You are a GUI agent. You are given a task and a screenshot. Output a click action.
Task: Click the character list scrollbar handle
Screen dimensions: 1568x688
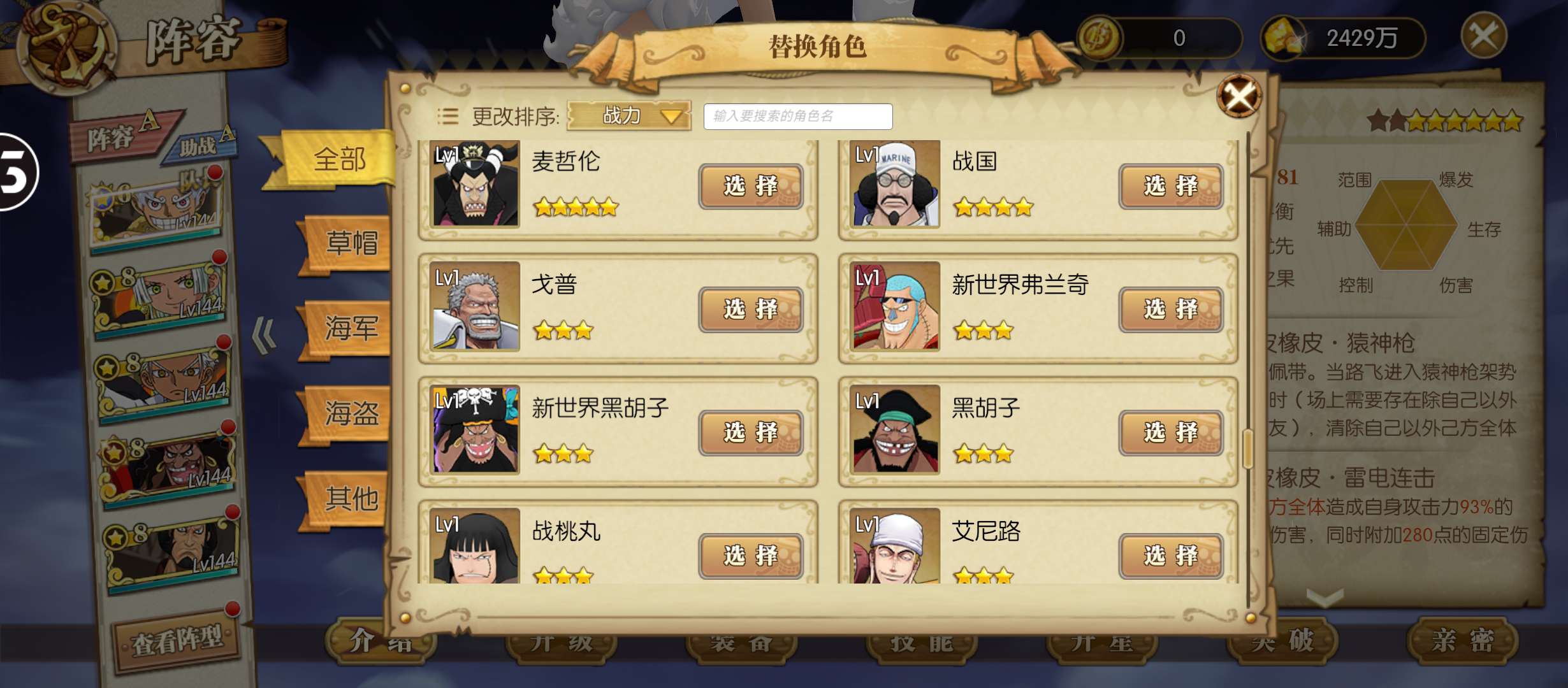pyautogui.click(x=1248, y=448)
